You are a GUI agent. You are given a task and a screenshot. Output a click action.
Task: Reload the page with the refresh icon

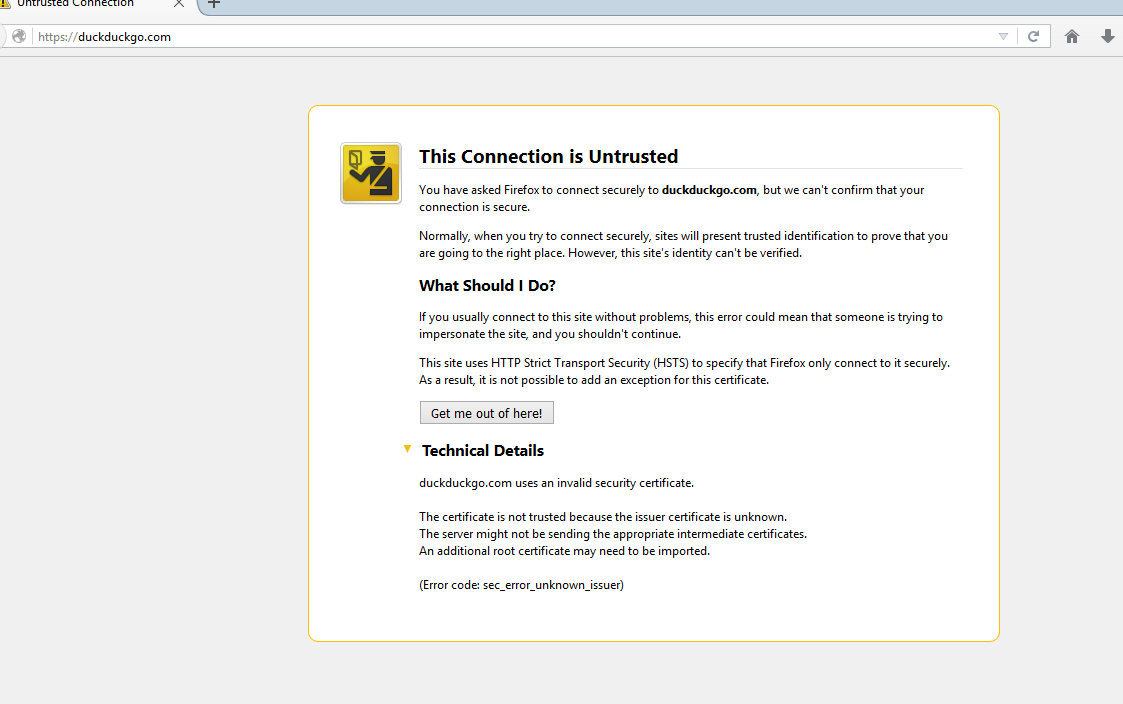(1033, 36)
